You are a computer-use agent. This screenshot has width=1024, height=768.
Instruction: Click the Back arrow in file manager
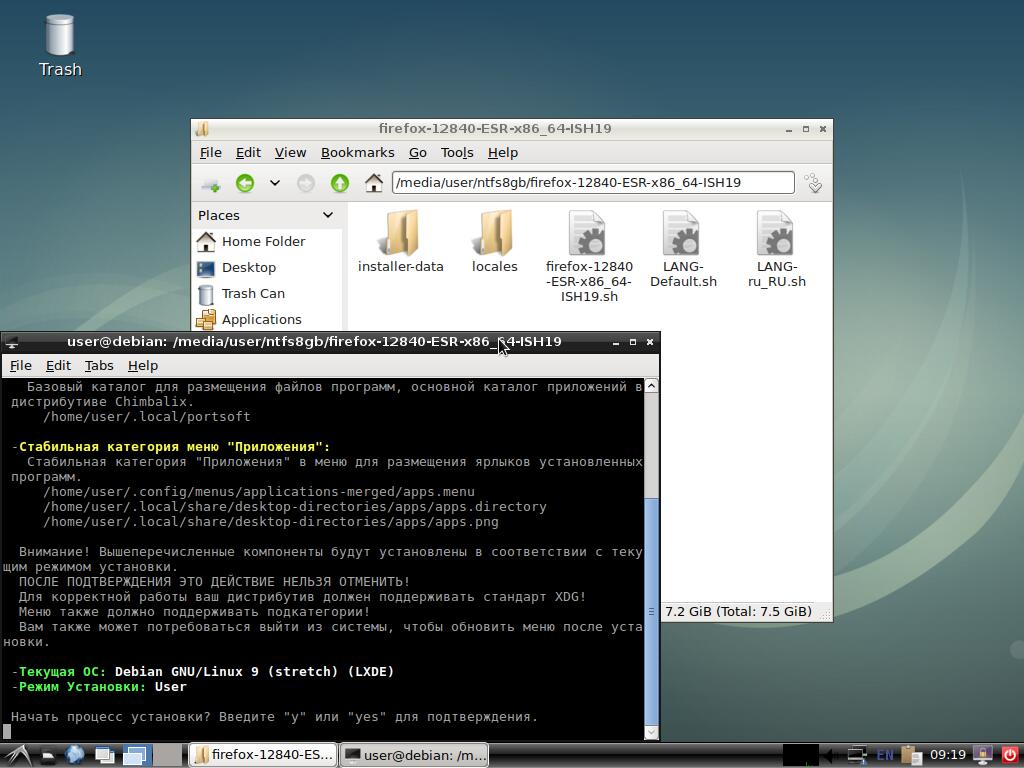click(245, 183)
